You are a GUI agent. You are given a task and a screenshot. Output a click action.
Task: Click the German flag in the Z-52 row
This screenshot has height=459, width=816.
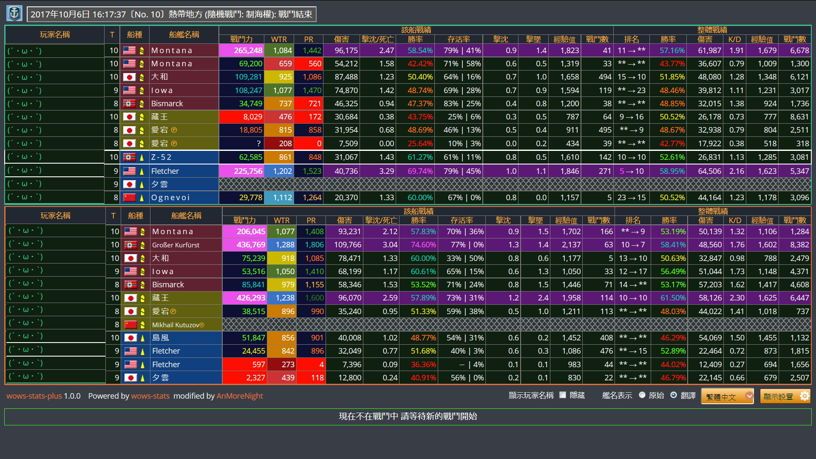129,157
